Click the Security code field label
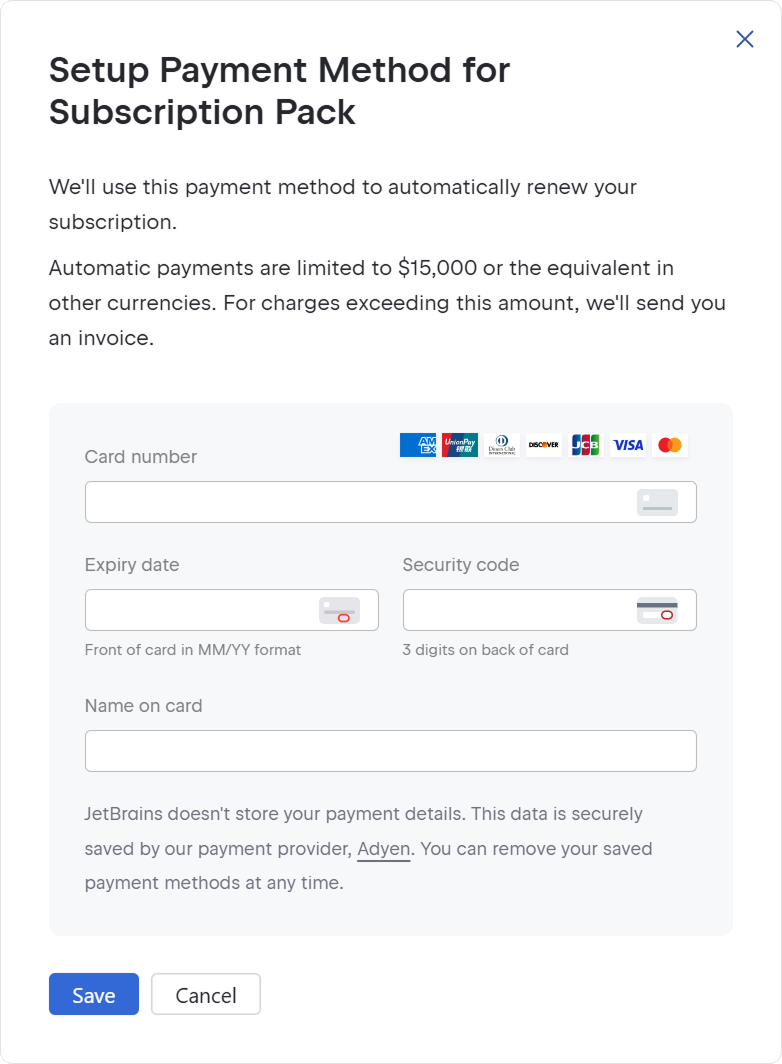Viewport: 782px width, 1064px height. click(461, 564)
